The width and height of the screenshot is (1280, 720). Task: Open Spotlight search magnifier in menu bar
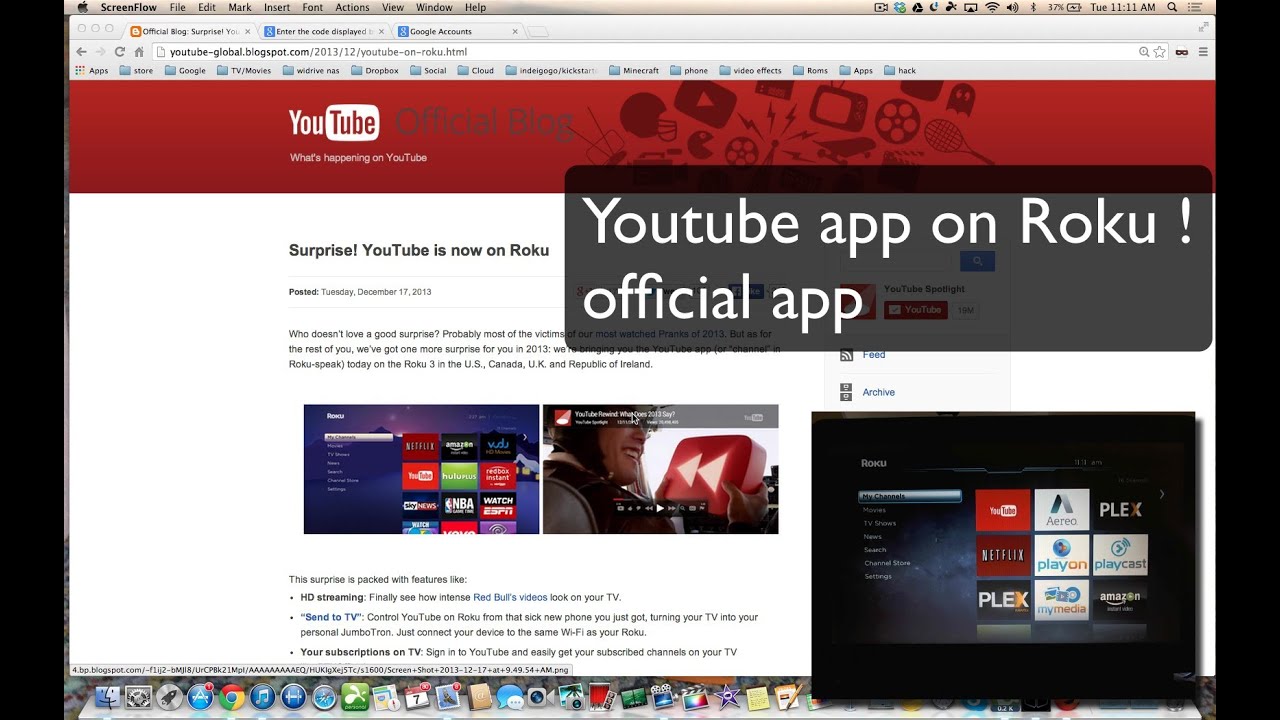pos(1172,7)
